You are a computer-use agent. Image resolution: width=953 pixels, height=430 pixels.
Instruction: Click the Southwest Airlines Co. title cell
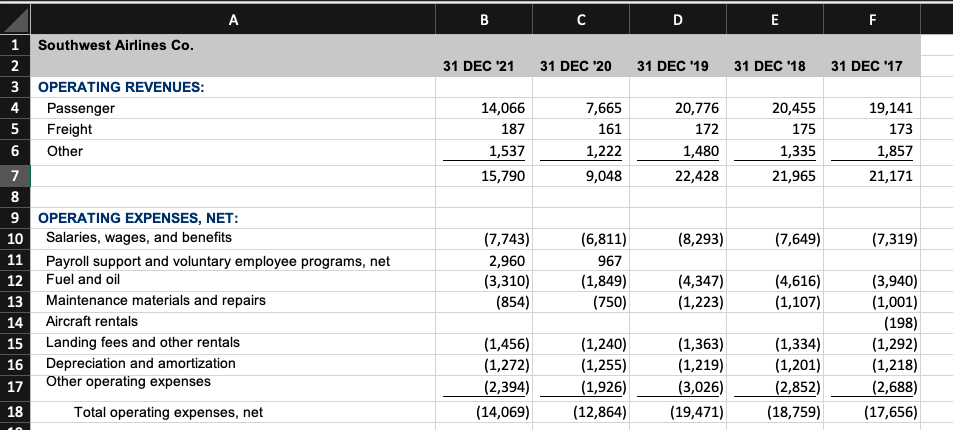pos(116,45)
